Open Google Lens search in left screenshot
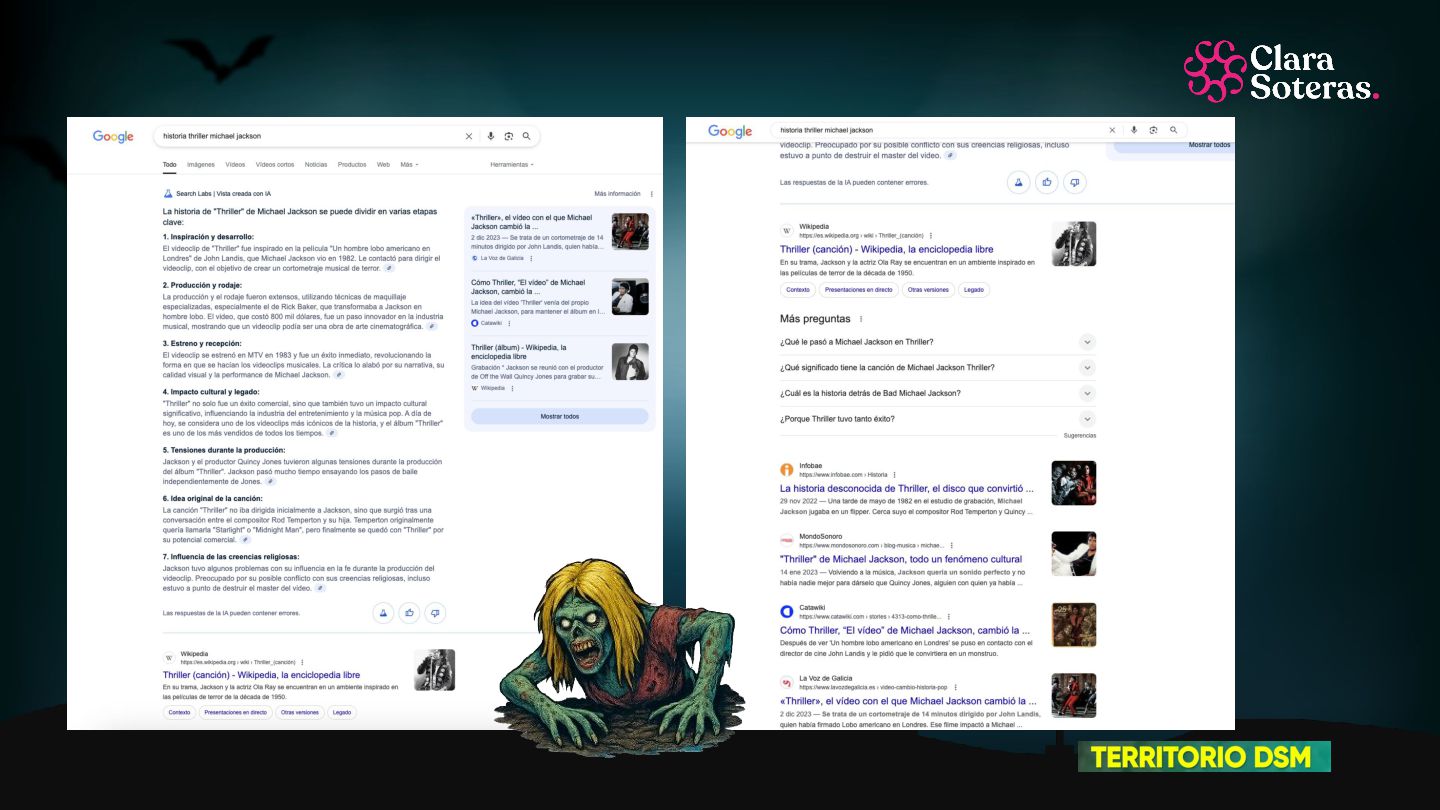 pos(508,137)
